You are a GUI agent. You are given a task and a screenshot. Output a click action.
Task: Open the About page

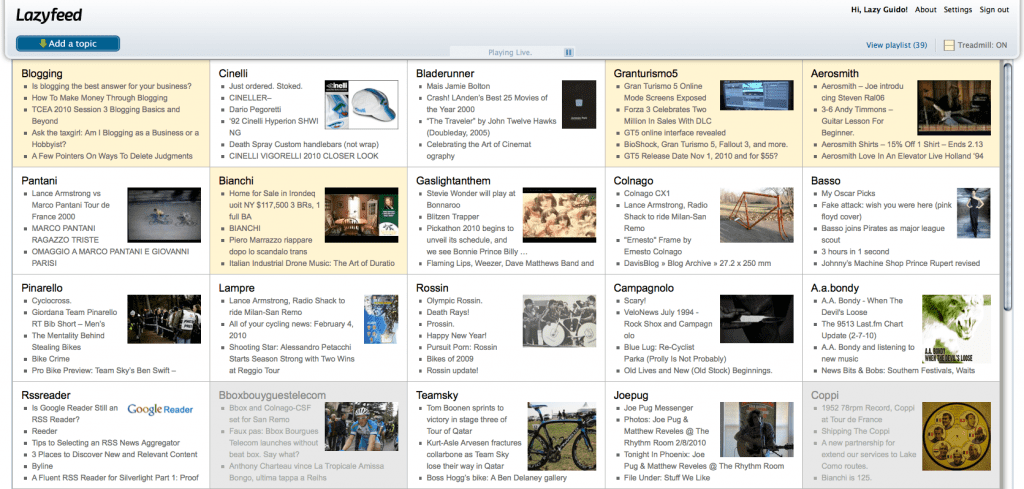[925, 10]
